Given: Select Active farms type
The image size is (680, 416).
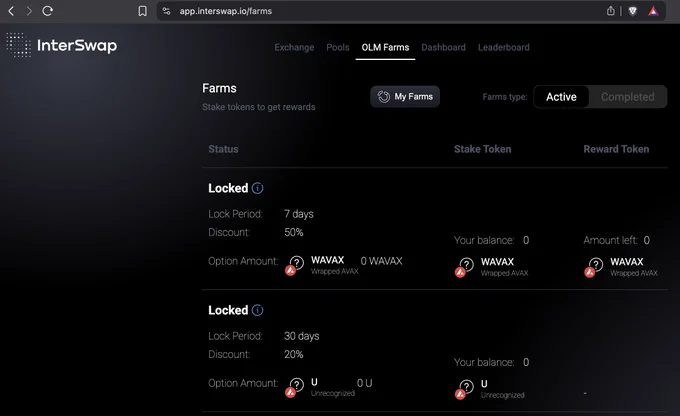Looking at the screenshot, I should 561,97.
